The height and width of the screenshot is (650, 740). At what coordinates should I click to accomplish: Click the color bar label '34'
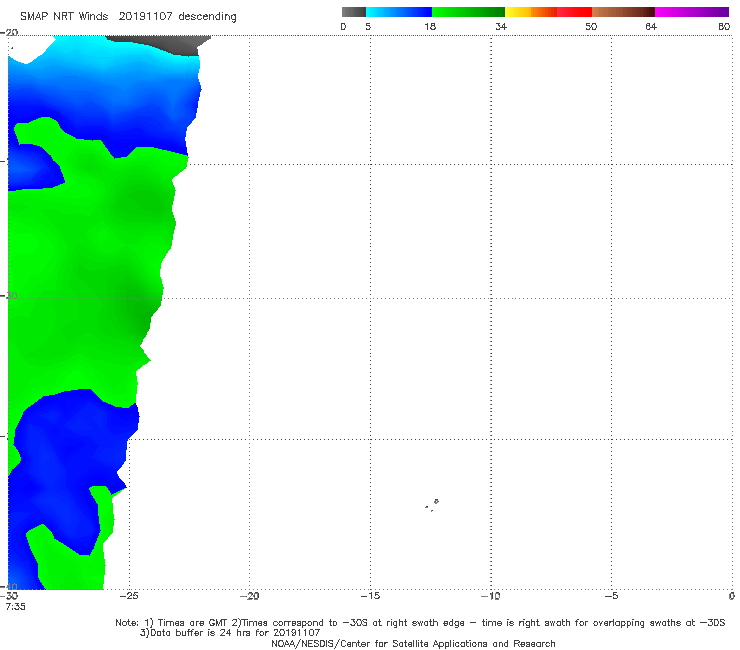tap(501, 27)
